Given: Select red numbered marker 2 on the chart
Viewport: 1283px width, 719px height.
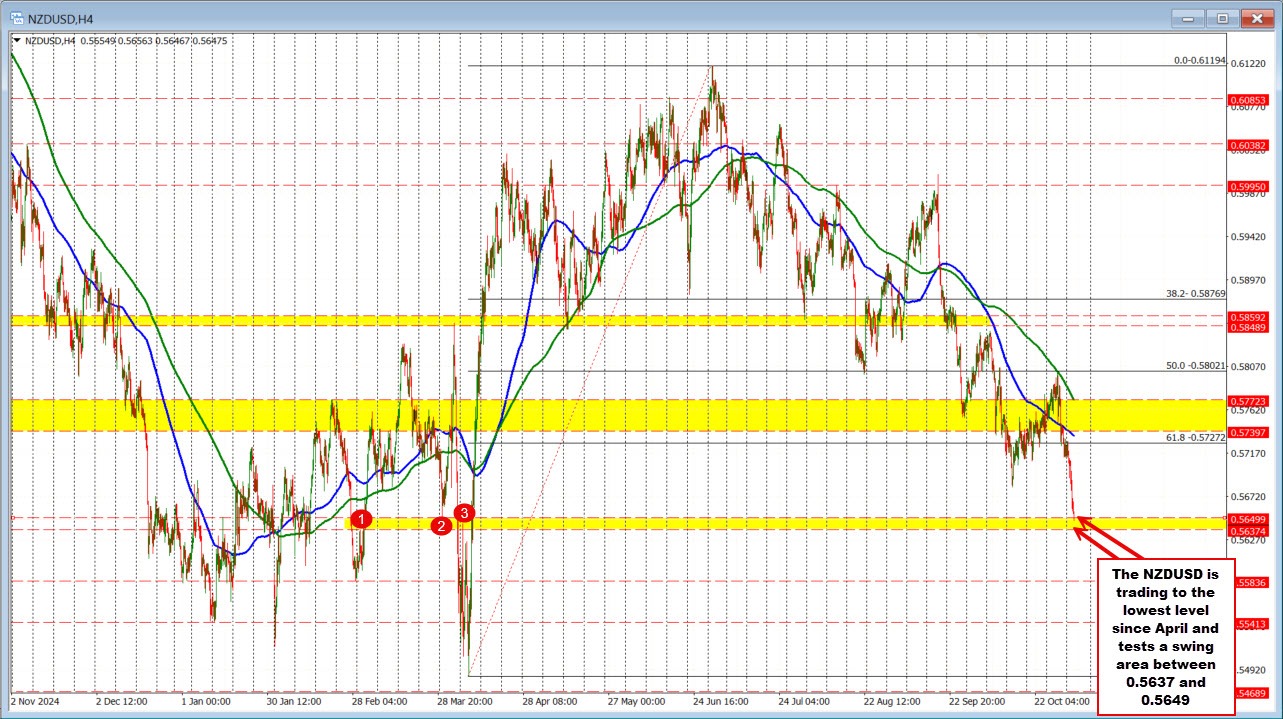Looking at the screenshot, I should coord(441,525).
